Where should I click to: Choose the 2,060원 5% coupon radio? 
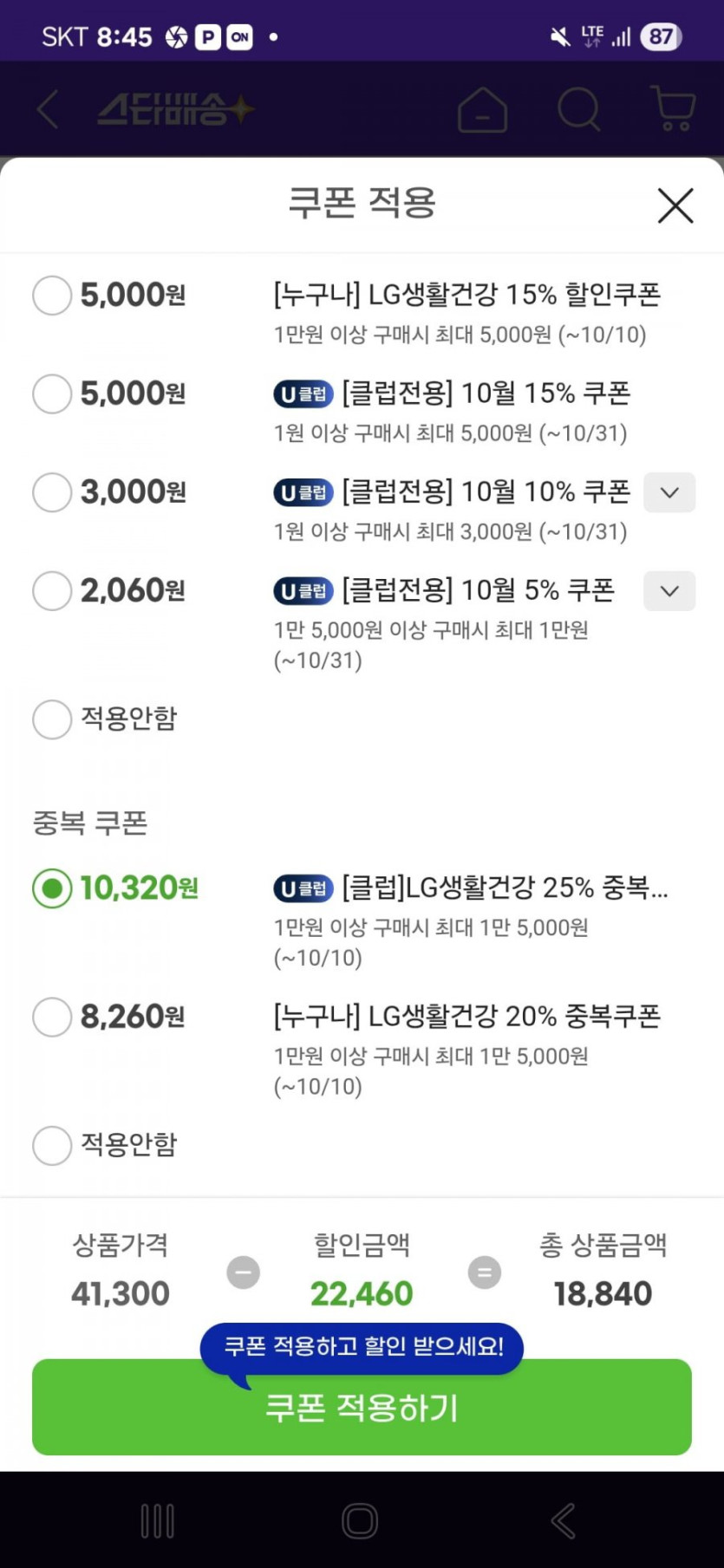pyautogui.click(x=52, y=591)
